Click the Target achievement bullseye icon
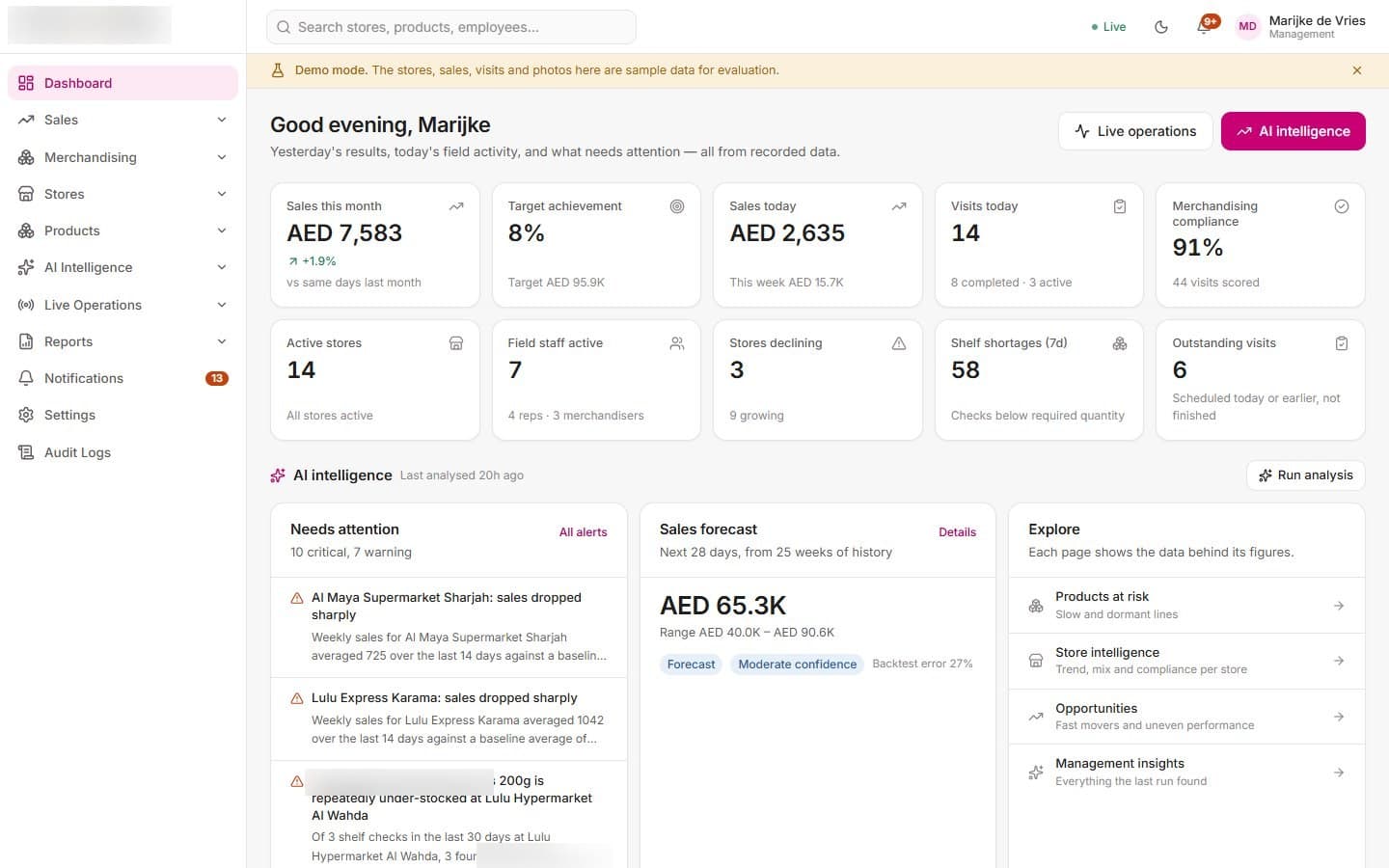The image size is (1389, 868). coord(677,206)
